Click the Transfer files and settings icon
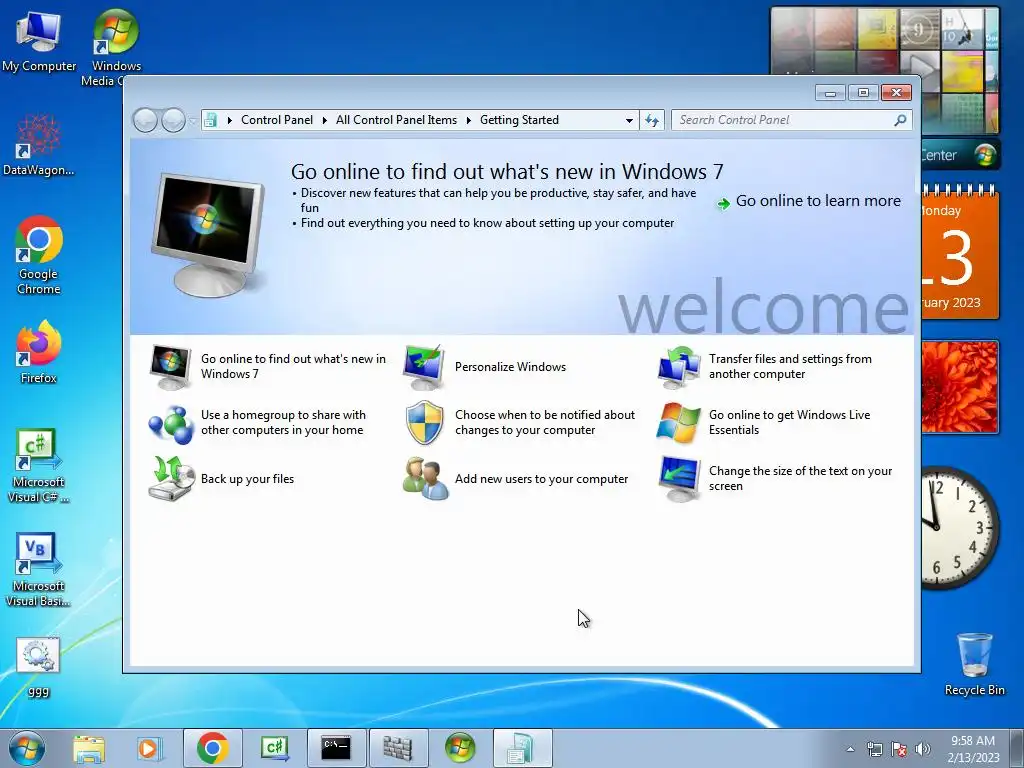This screenshot has height=768, width=1024. [679, 367]
